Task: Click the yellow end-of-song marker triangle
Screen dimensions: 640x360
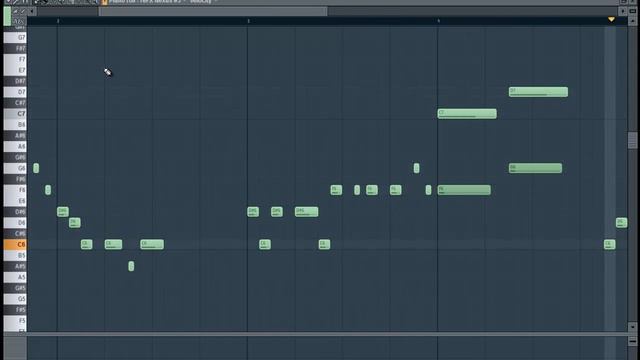Action: point(611,19)
